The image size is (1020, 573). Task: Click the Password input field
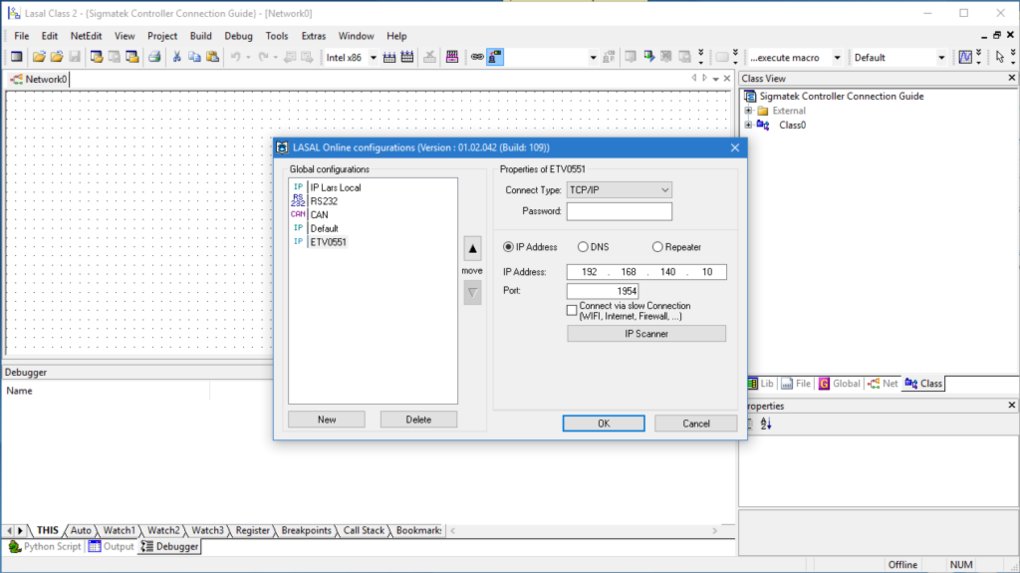pyautogui.click(x=619, y=211)
